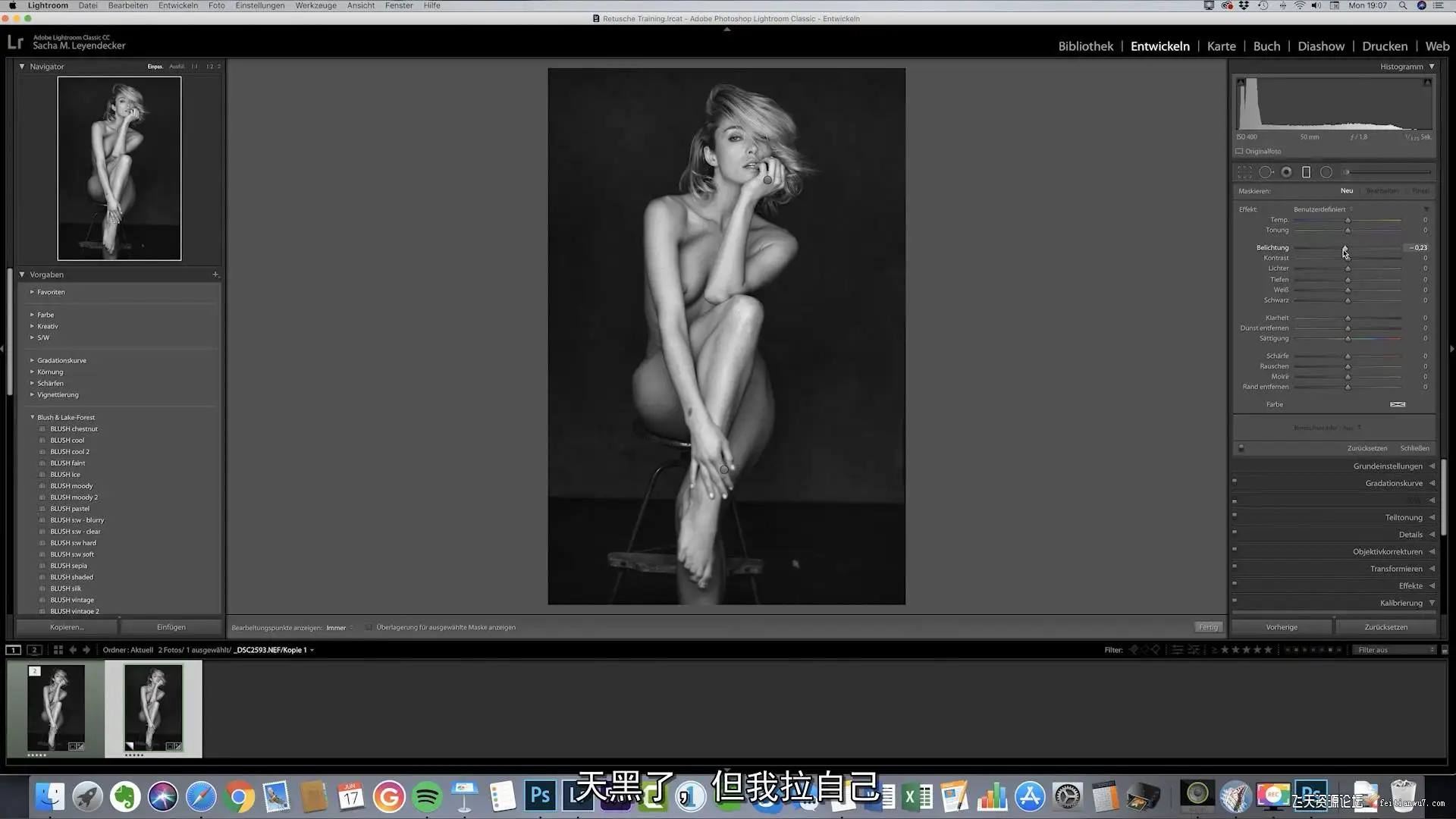The image size is (1456, 819).
Task: Toggle mask overlay display checkbox
Action: (369, 627)
